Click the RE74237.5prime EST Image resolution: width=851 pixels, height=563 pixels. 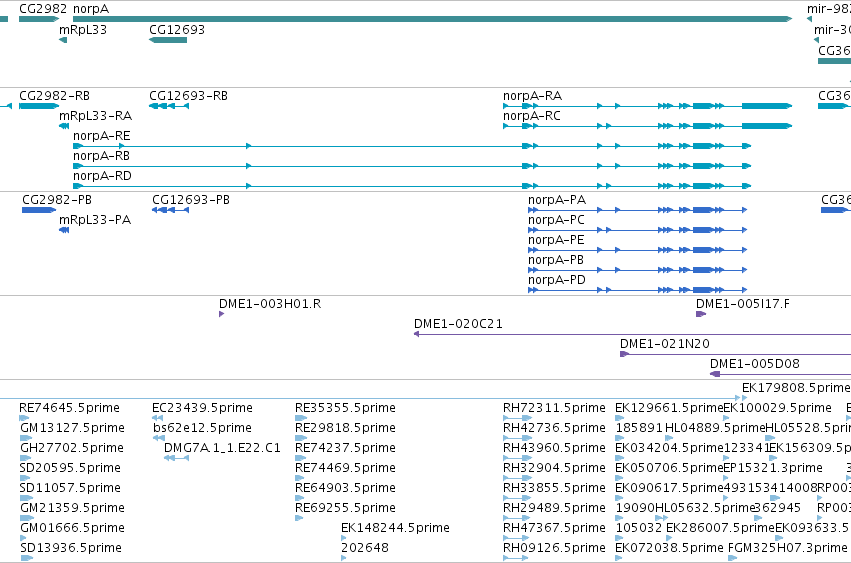point(301,458)
